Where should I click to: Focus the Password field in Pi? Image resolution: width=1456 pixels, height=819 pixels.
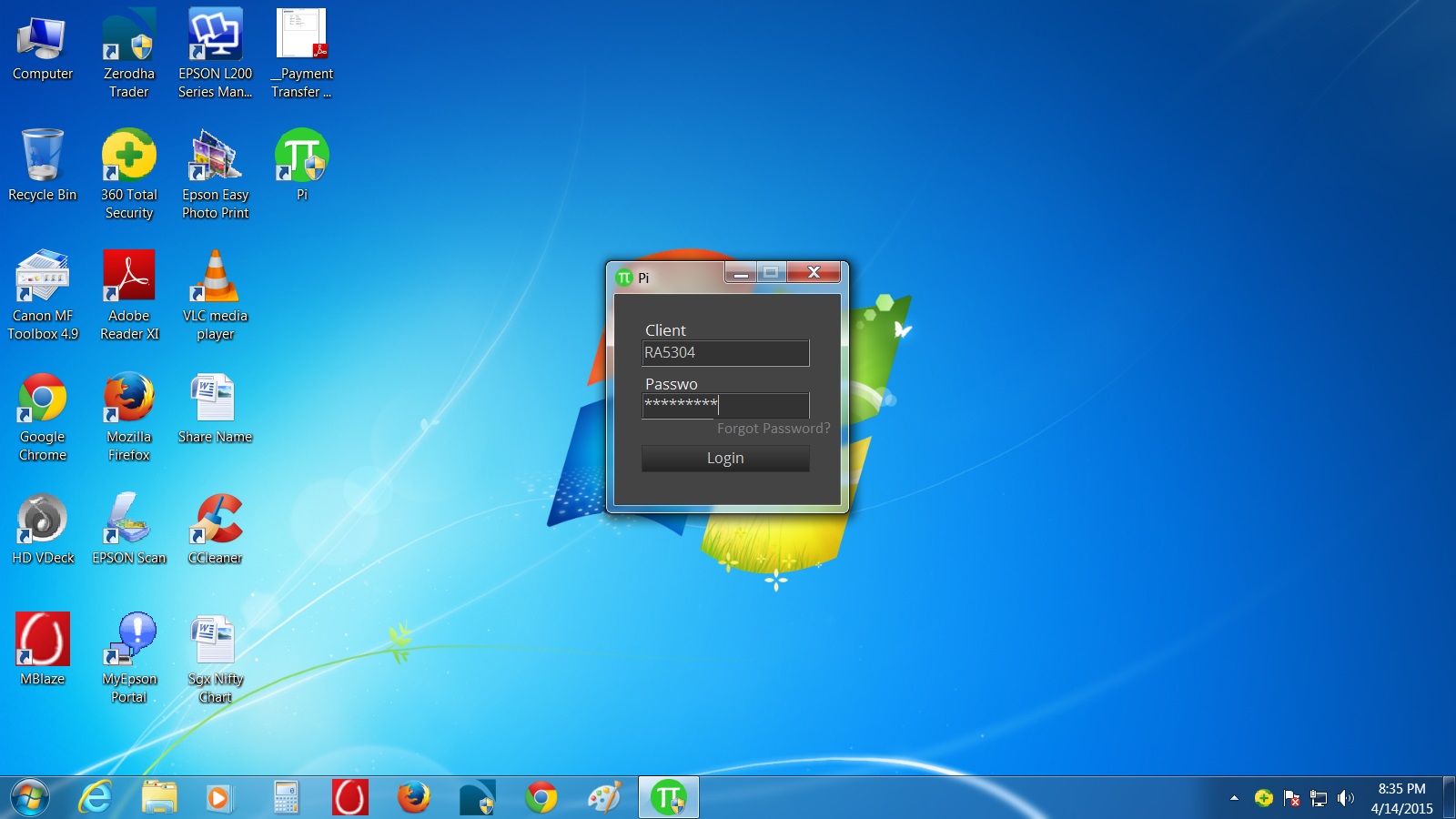click(x=725, y=405)
